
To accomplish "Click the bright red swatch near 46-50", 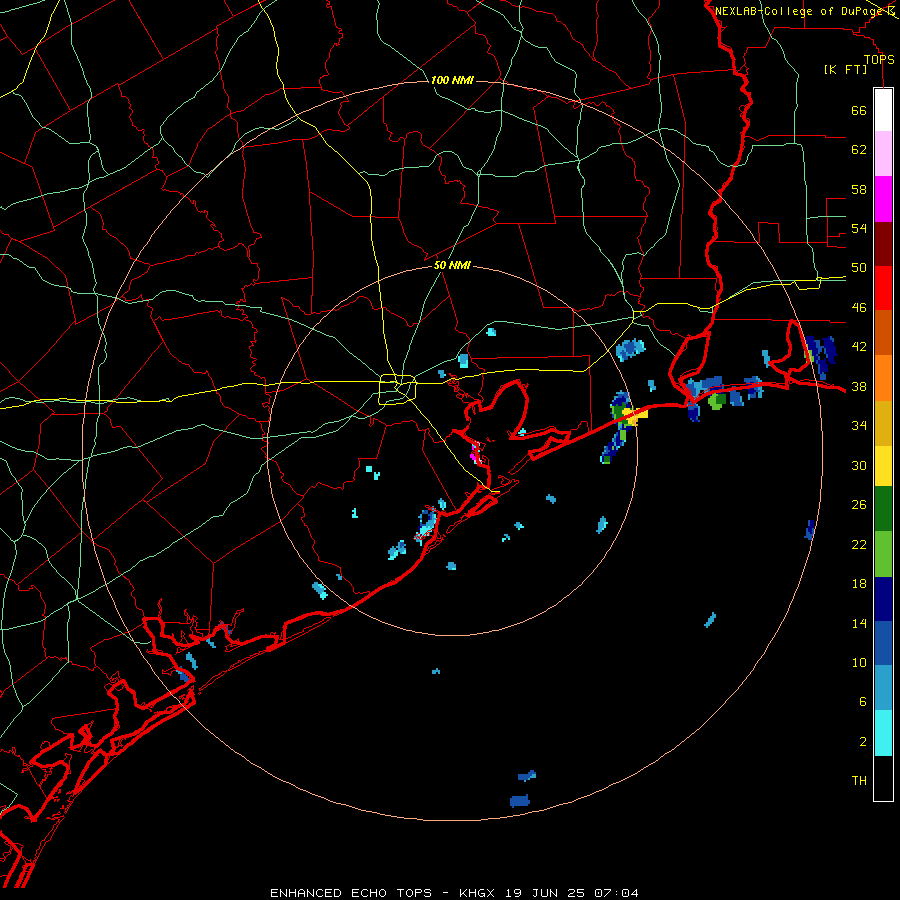I will coord(883,288).
